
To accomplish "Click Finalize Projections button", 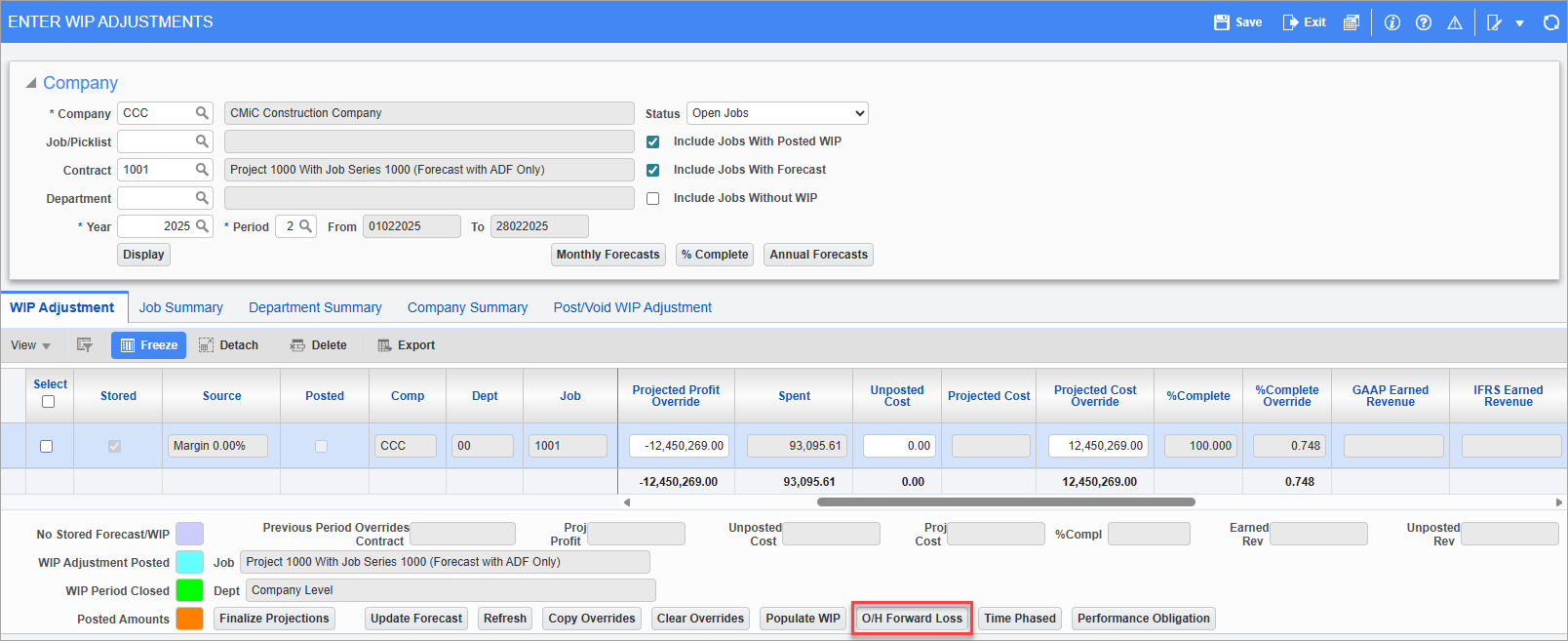I will click(x=274, y=619).
